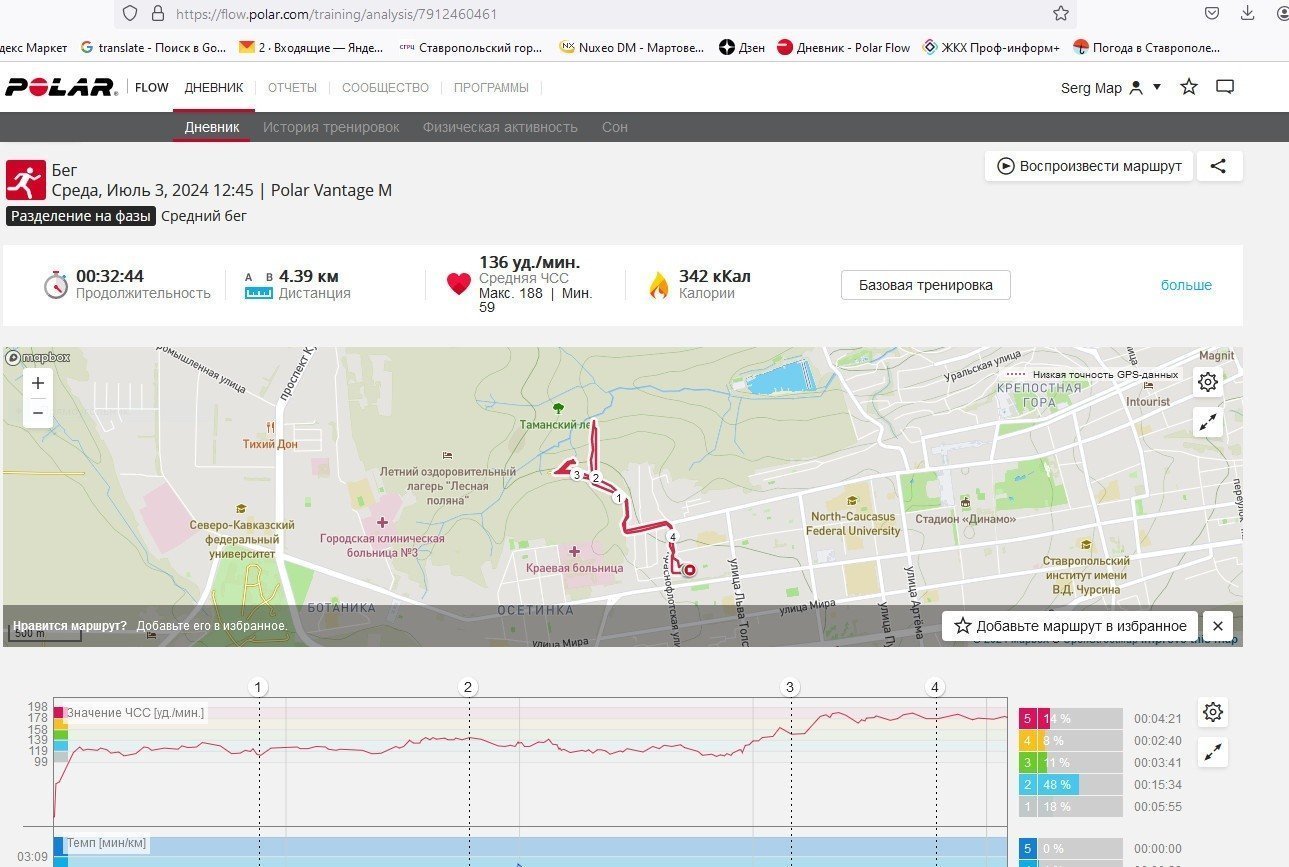Viewport: 1289px width, 867px height.
Task: Click lap marker 1 on the map route
Action: (x=618, y=498)
